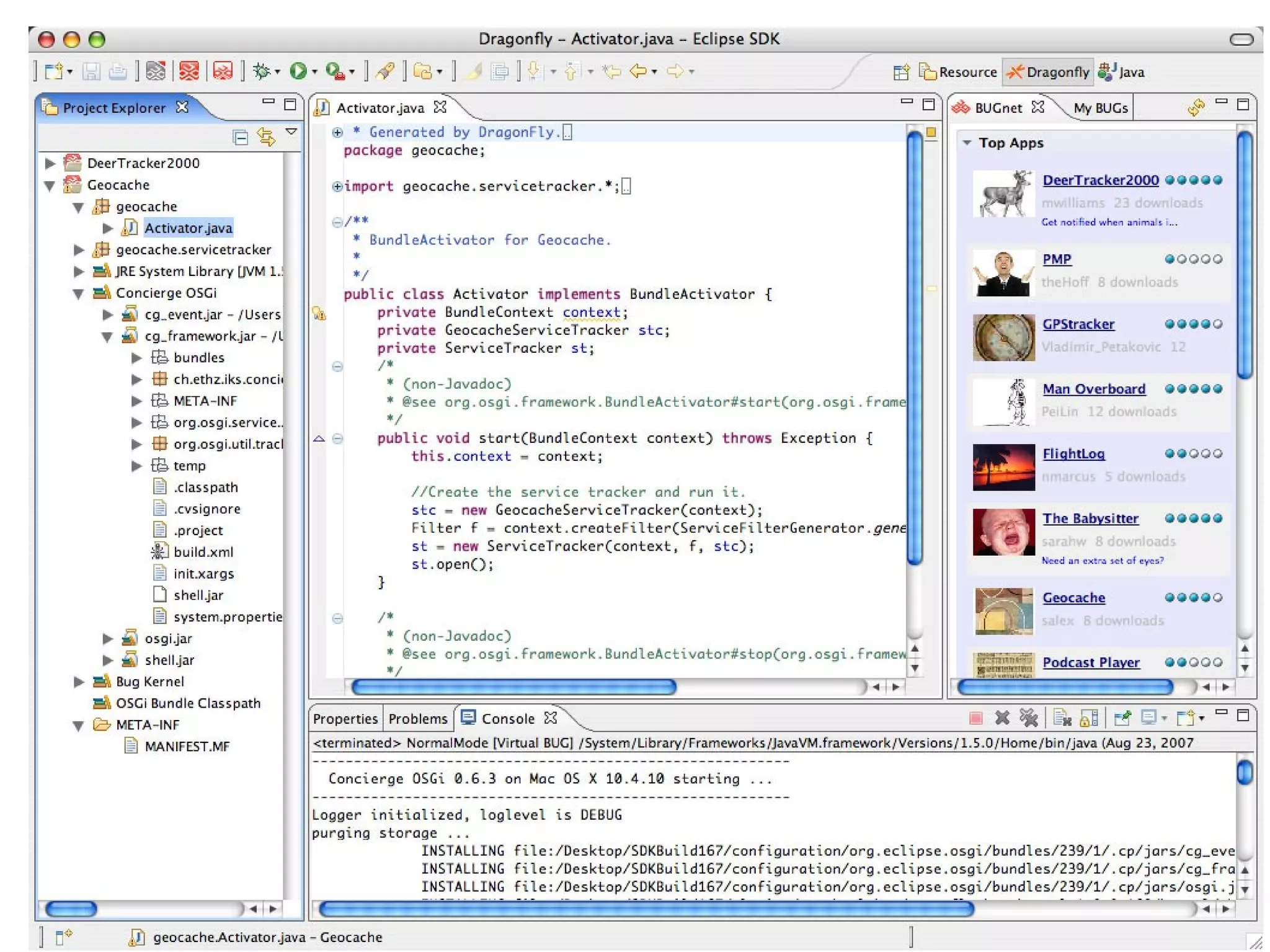The width and height of the screenshot is (1270, 952).
Task: Collapse the BundleActivator Javadoc comment fold
Action: point(337,222)
